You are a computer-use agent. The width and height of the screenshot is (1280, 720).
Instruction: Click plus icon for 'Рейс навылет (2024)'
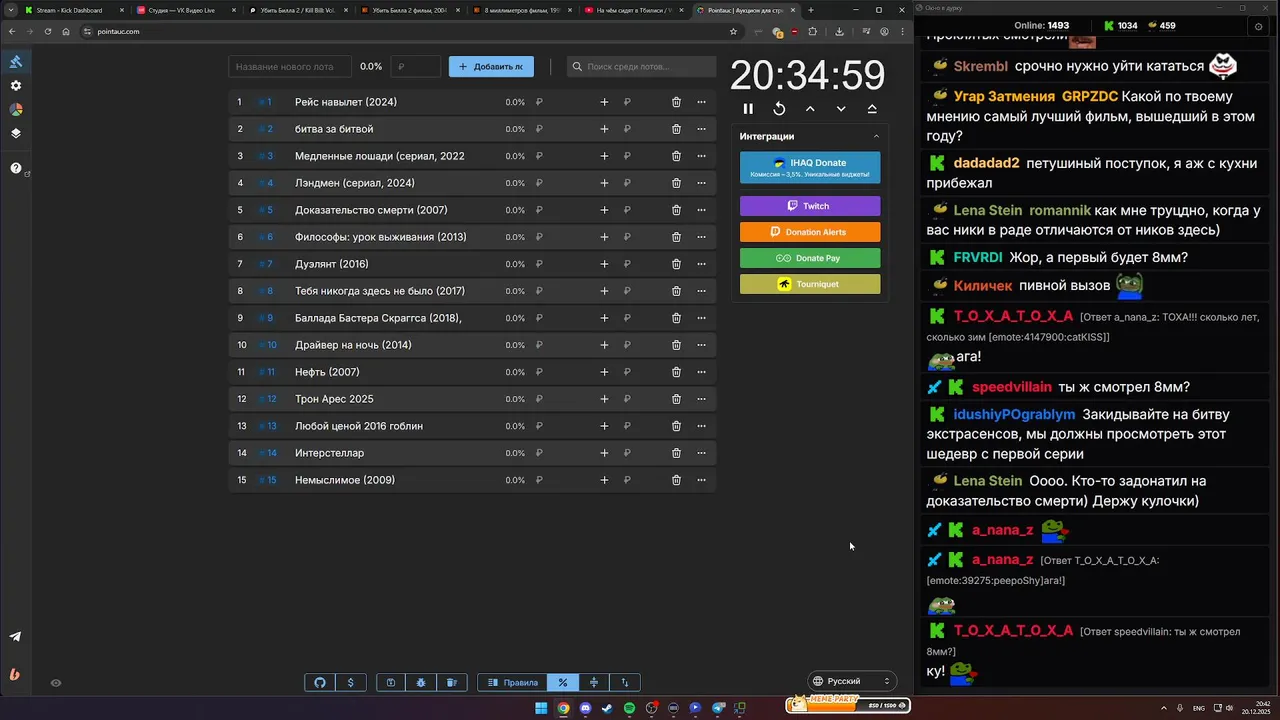click(604, 102)
